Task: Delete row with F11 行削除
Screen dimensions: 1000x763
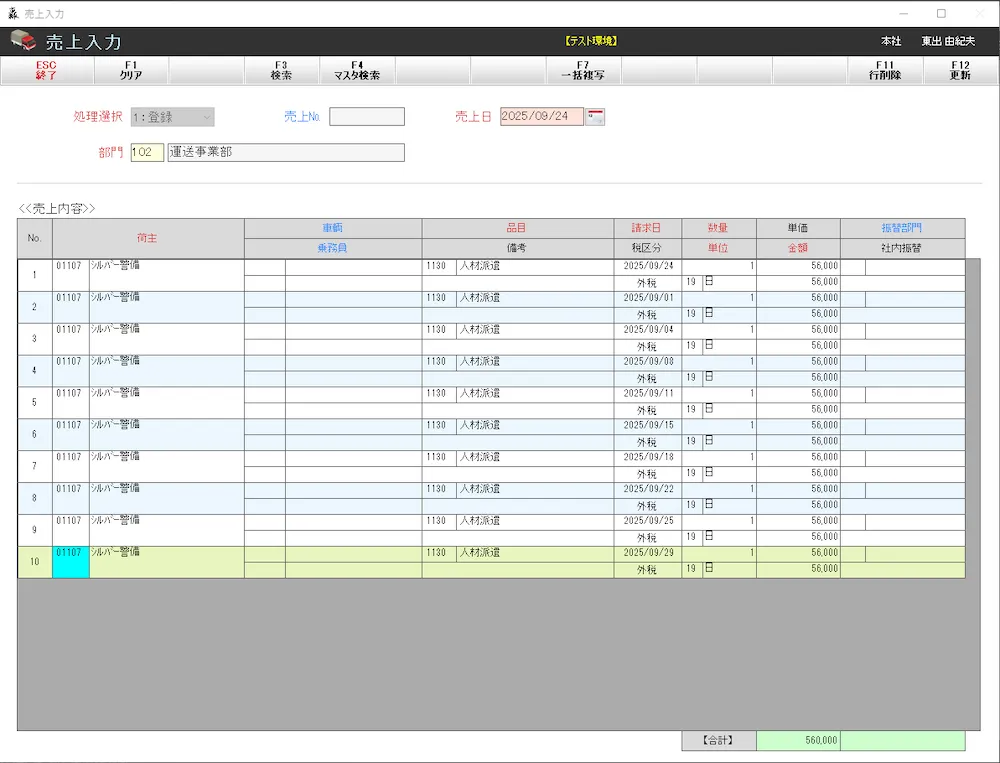Action: click(885, 70)
